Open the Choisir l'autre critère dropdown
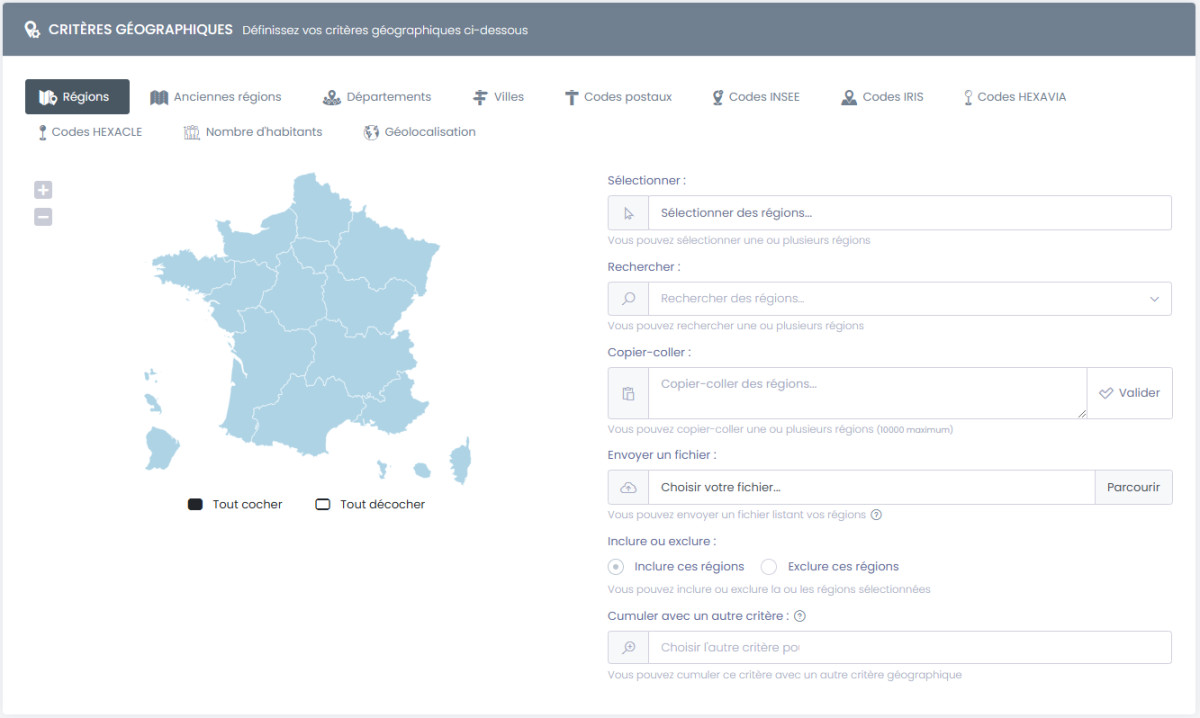The image size is (1200, 718). pos(909,647)
